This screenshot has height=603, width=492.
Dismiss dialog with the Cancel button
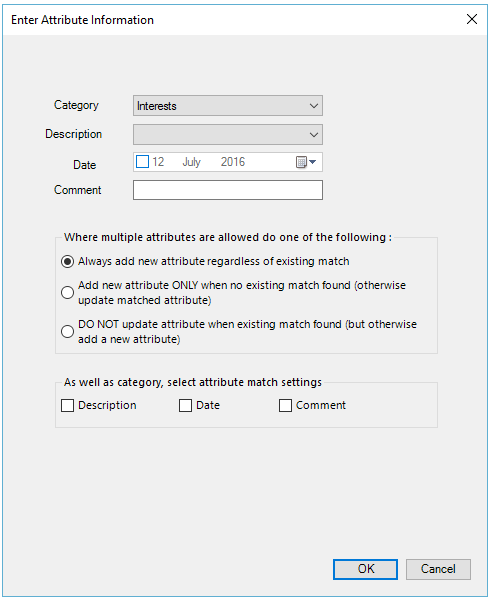pos(438,569)
